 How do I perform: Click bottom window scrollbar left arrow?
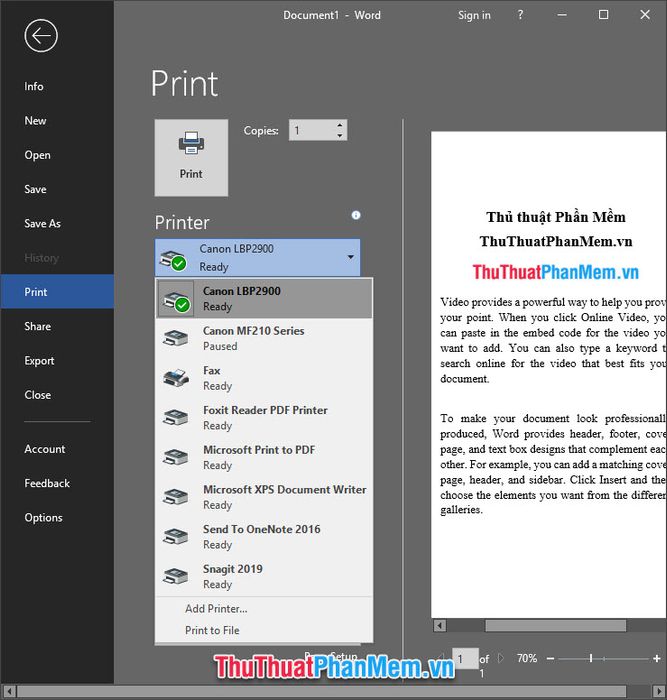9,692
